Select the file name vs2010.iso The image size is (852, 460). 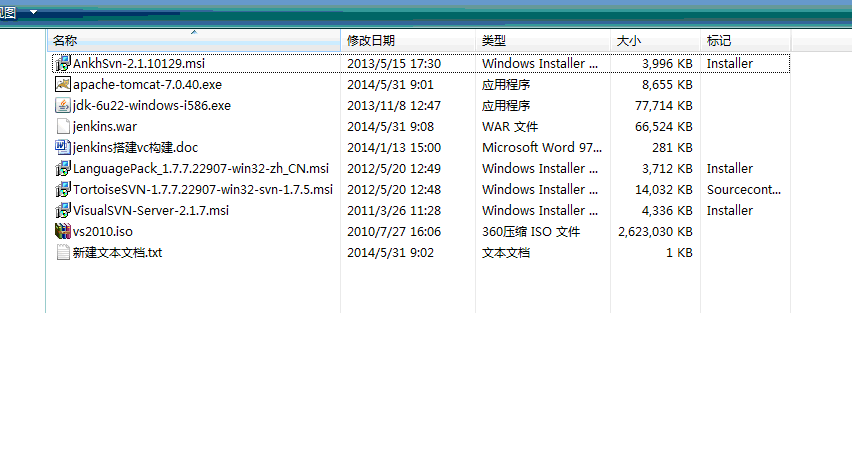click(x=103, y=232)
